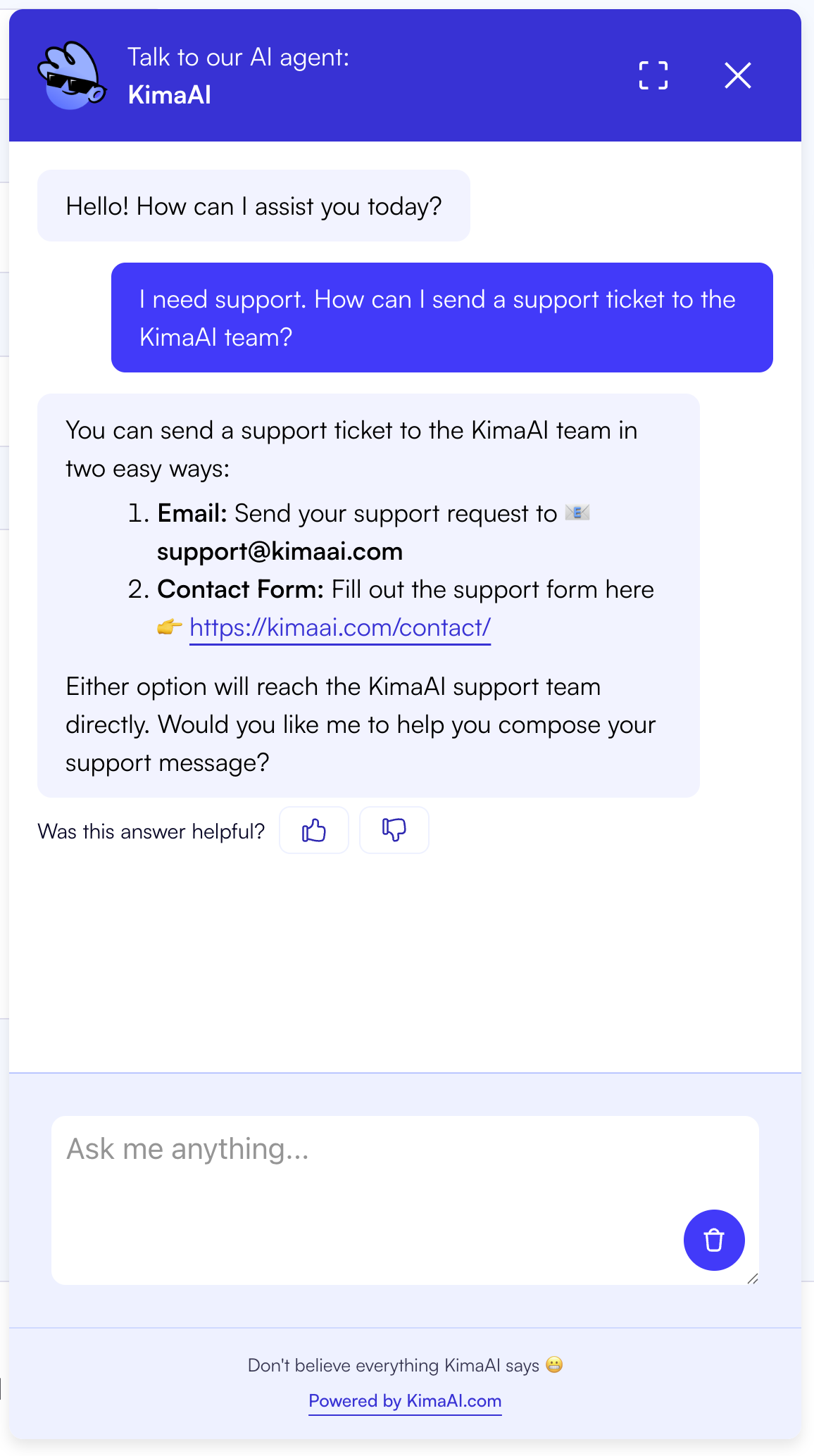814x1456 pixels.
Task: Mark the answer with thumbs down
Action: tap(394, 830)
